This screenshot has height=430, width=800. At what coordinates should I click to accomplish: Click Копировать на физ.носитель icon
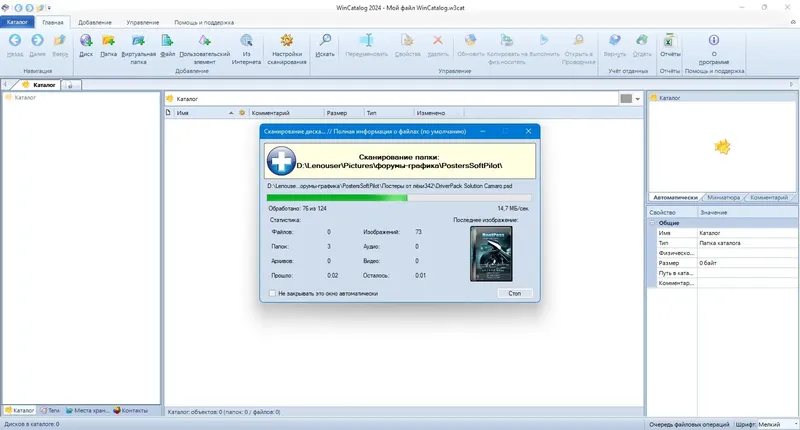tap(507, 40)
